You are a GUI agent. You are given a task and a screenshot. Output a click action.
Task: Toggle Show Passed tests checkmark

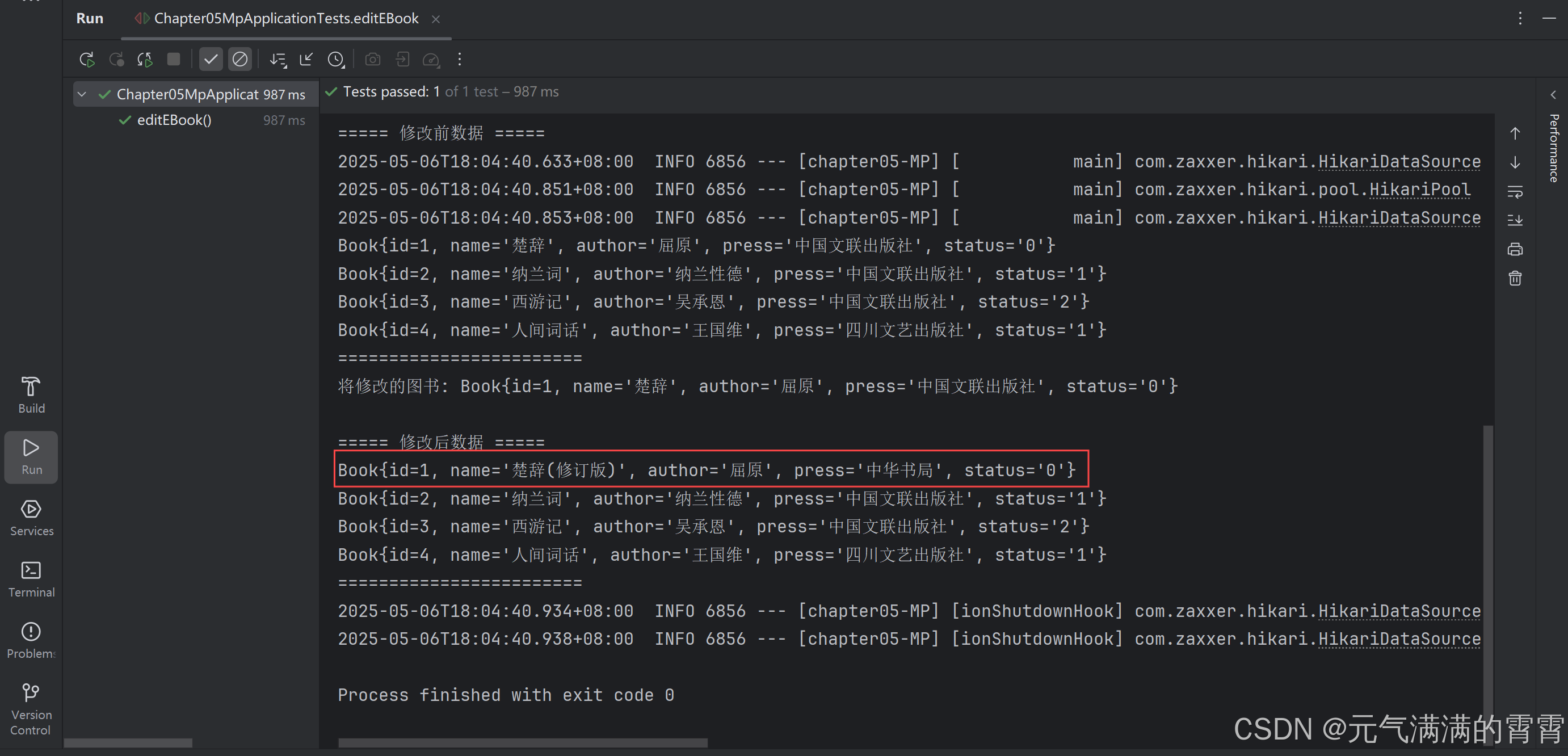[211, 59]
